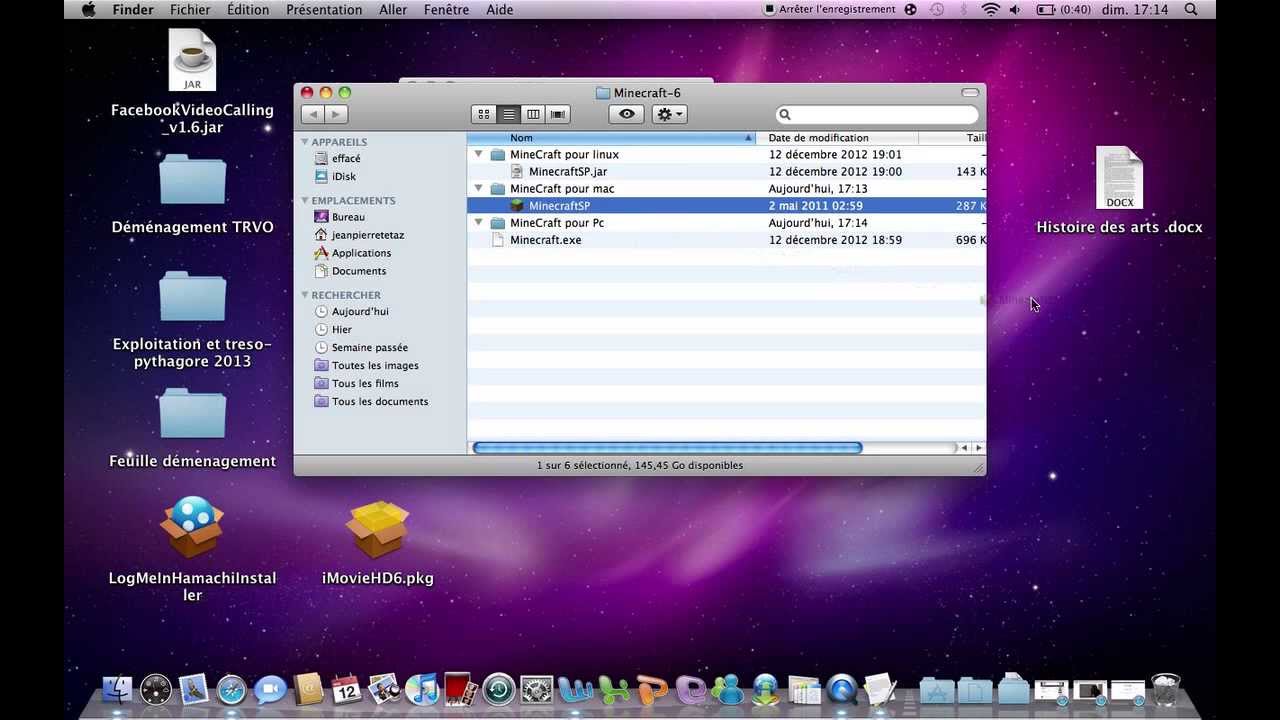1280x720 pixels.
Task: Launch iTunes from the Dock
Action: [423, 689]
